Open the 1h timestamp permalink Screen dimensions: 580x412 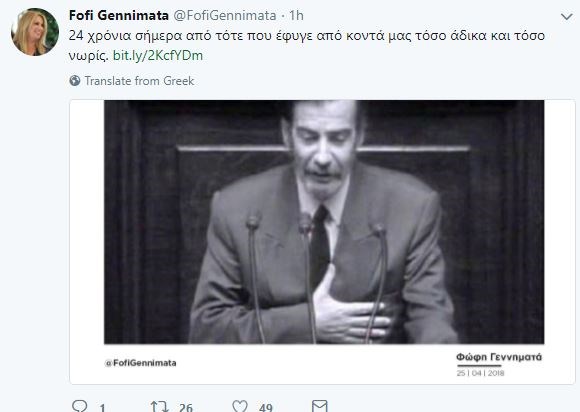click(296, 15)
